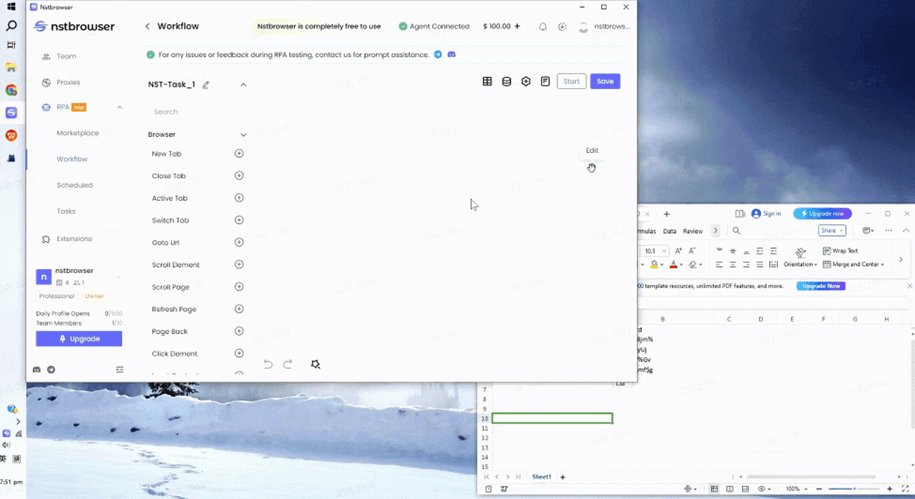Click Sign in in the spreadsheet window

point(766,214)
